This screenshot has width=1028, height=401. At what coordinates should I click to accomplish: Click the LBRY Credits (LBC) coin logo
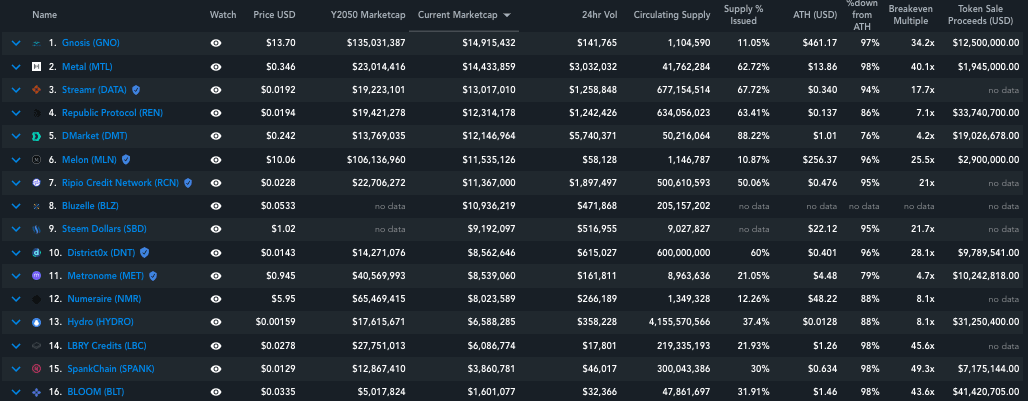[x=37, y=346]
